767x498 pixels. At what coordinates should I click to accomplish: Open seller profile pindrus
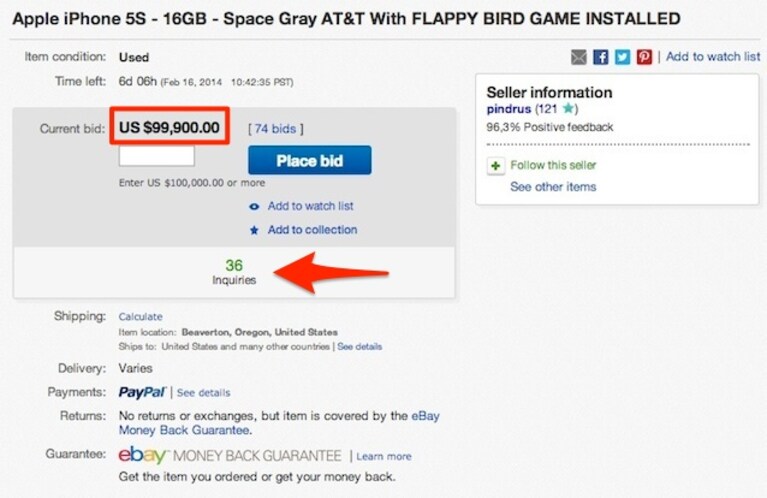[x=509, y=109]
